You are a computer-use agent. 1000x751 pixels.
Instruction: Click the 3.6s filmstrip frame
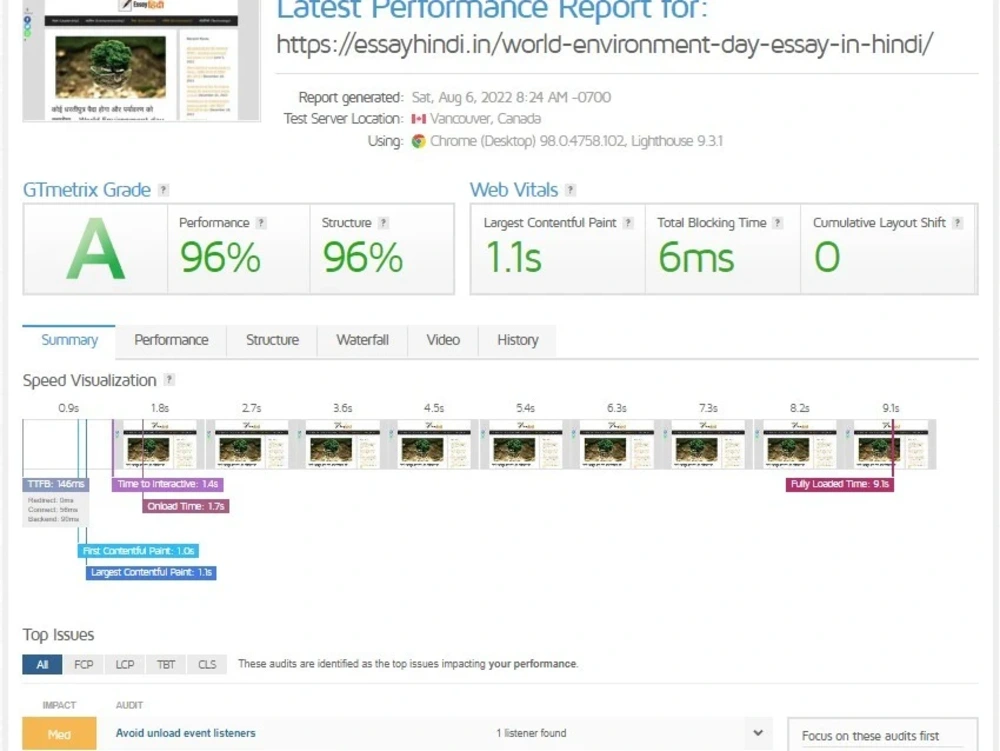(342, 444)
